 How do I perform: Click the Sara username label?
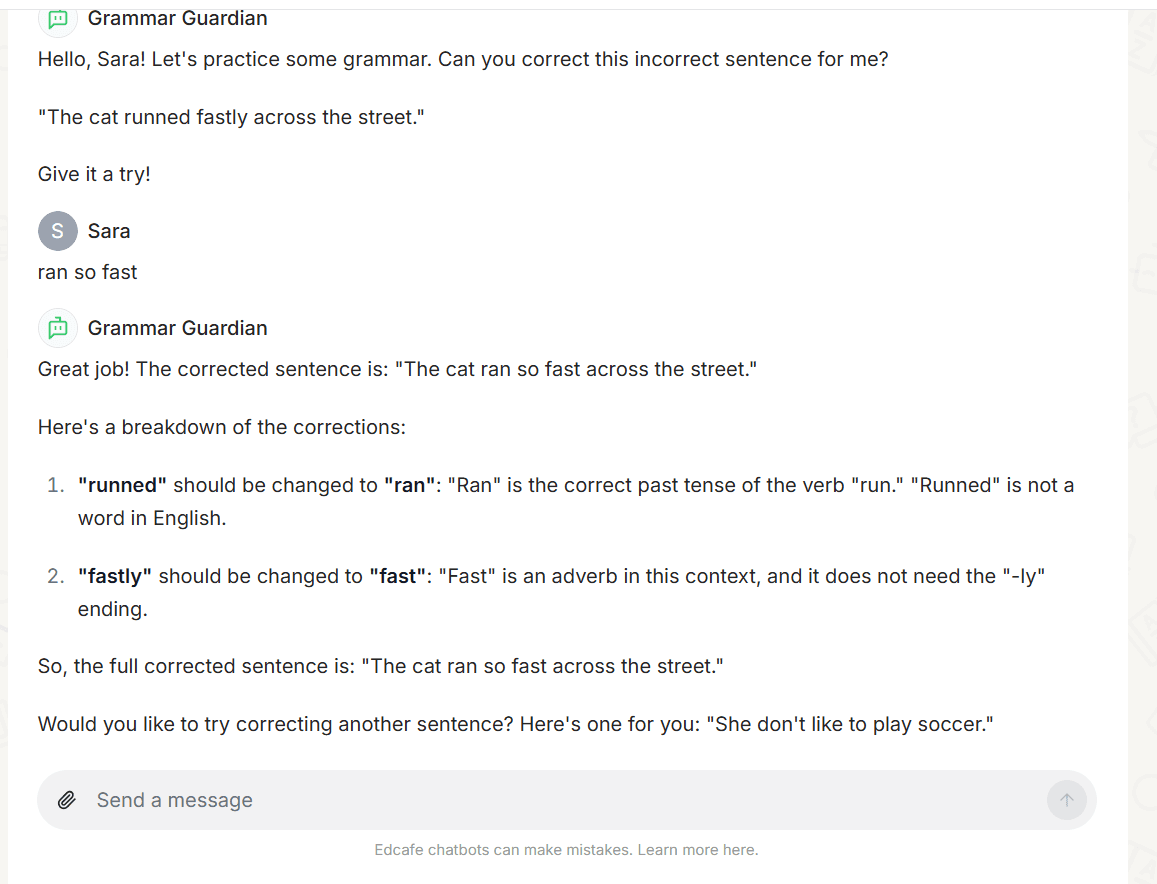pyautogui.click(x=109, y=231)
